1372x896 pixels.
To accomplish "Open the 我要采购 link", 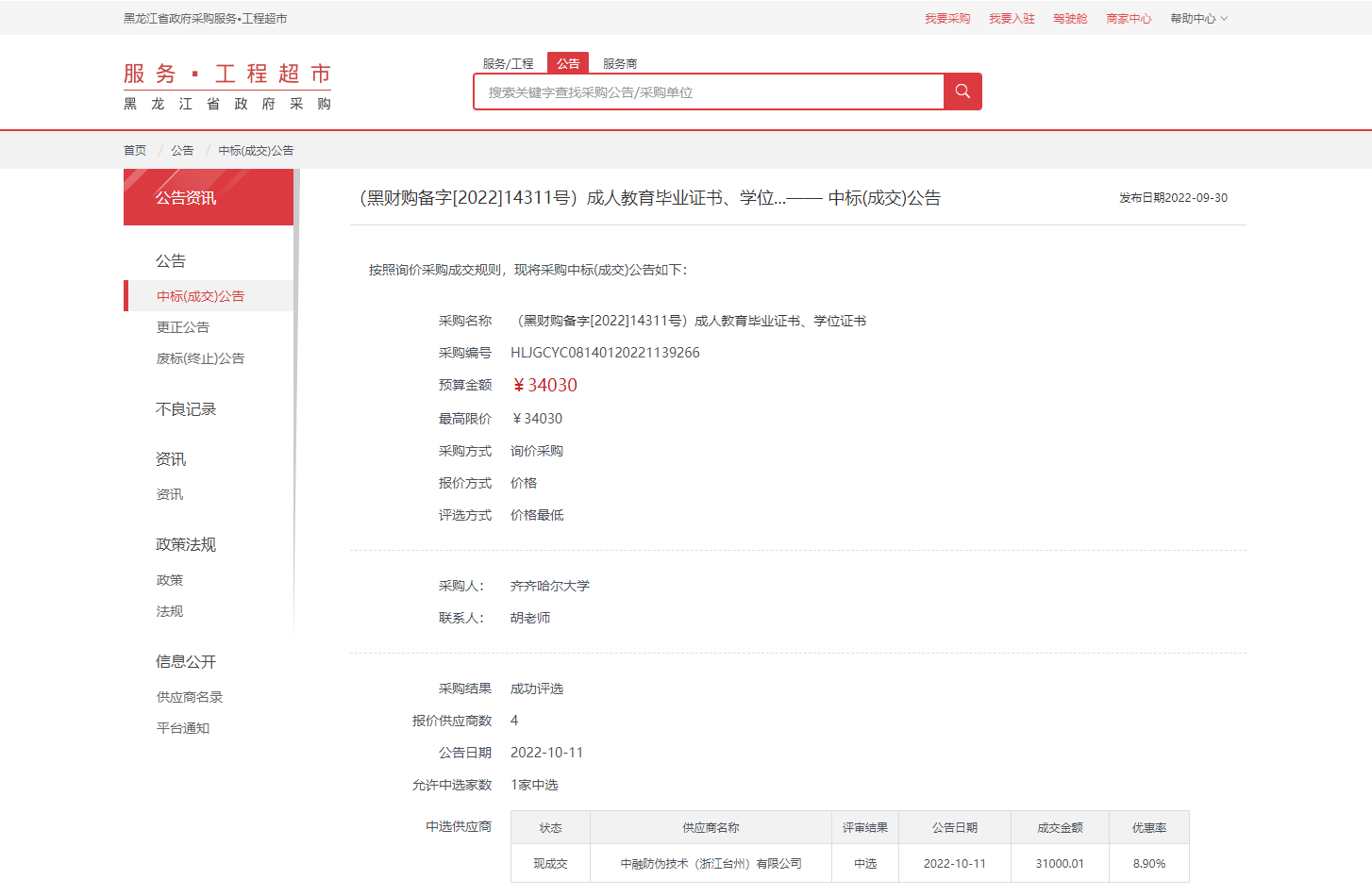I will pos(947,19).
